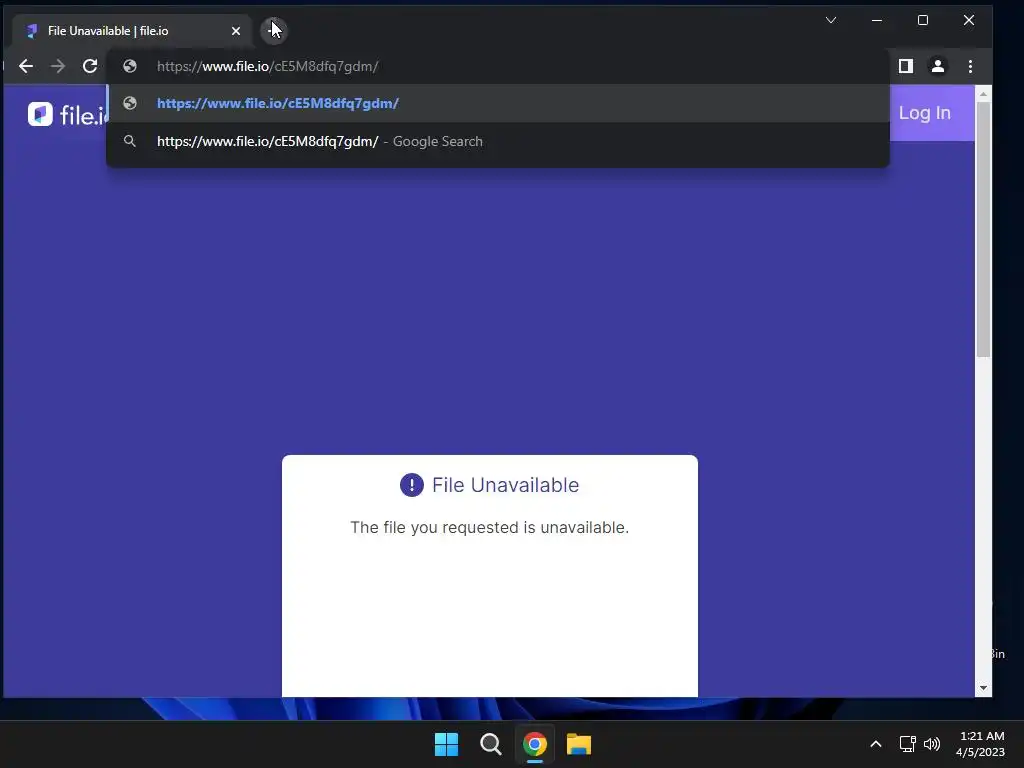Open the Chrome profile menu
1024x768 pixels.
tap(938, 66)
